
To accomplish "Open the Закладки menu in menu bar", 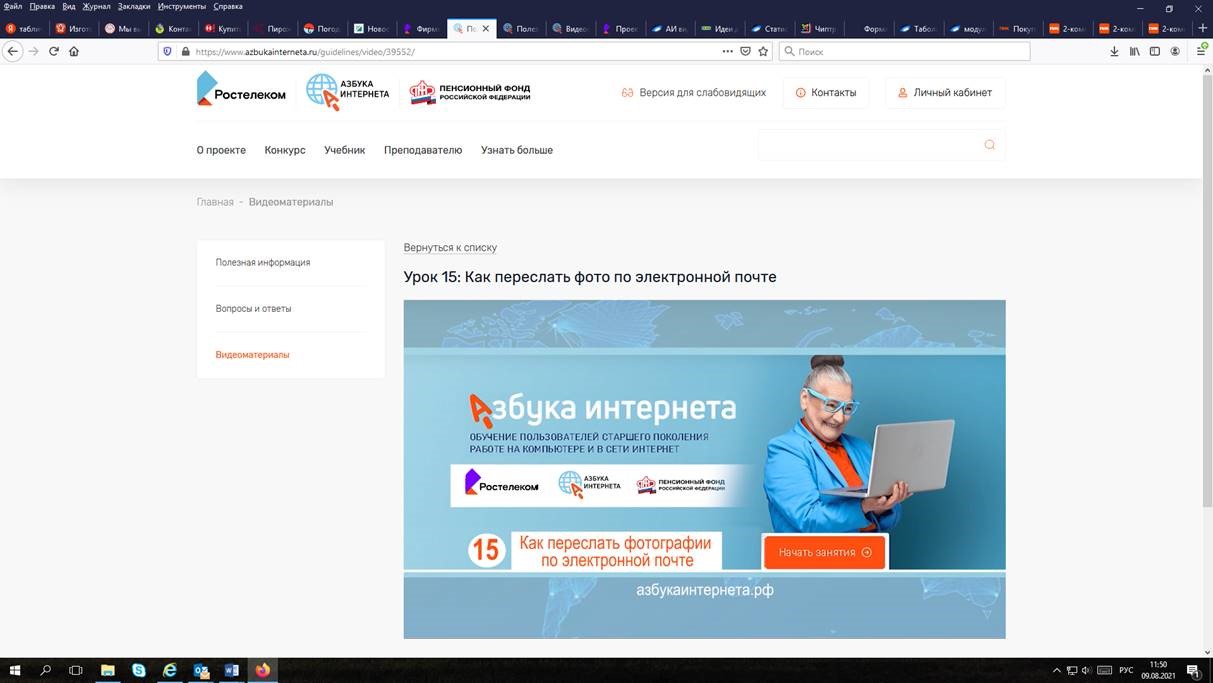I will point(134,6).
